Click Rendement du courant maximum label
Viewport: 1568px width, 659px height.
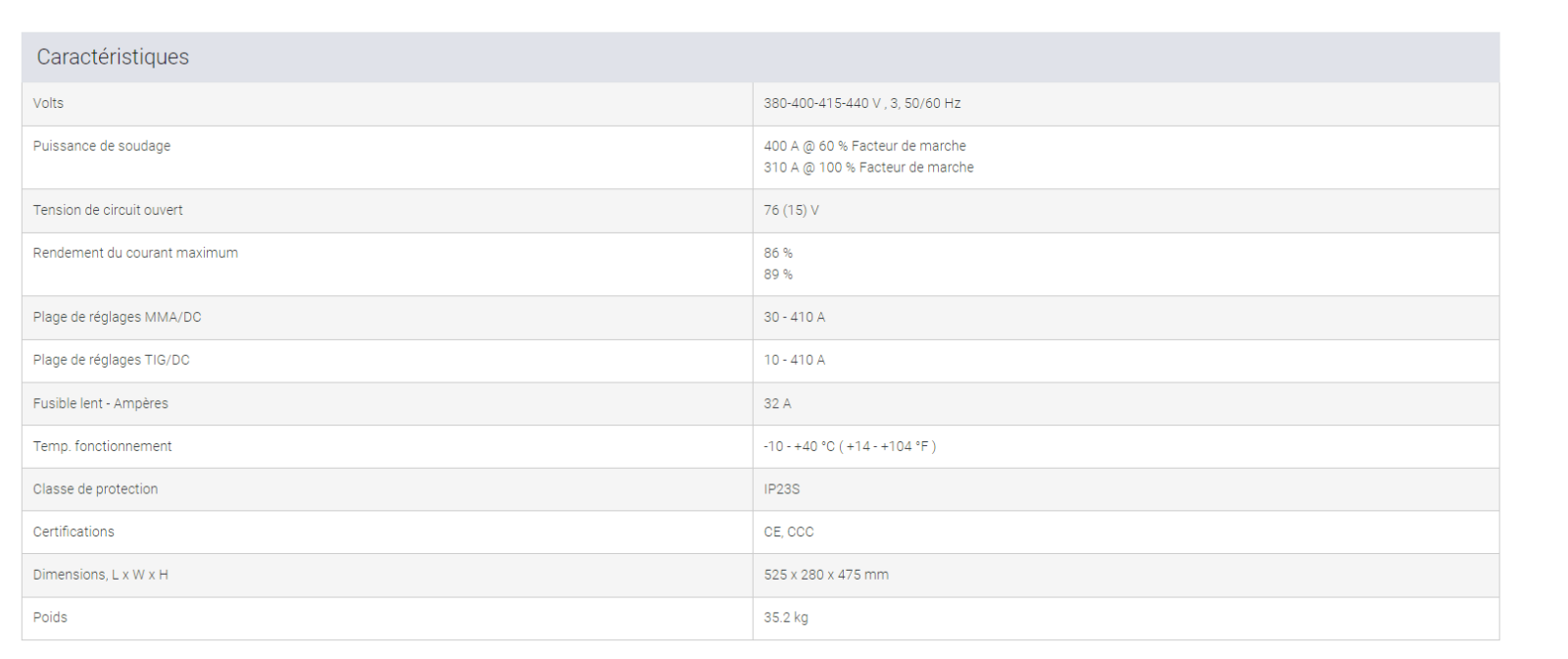135,253
